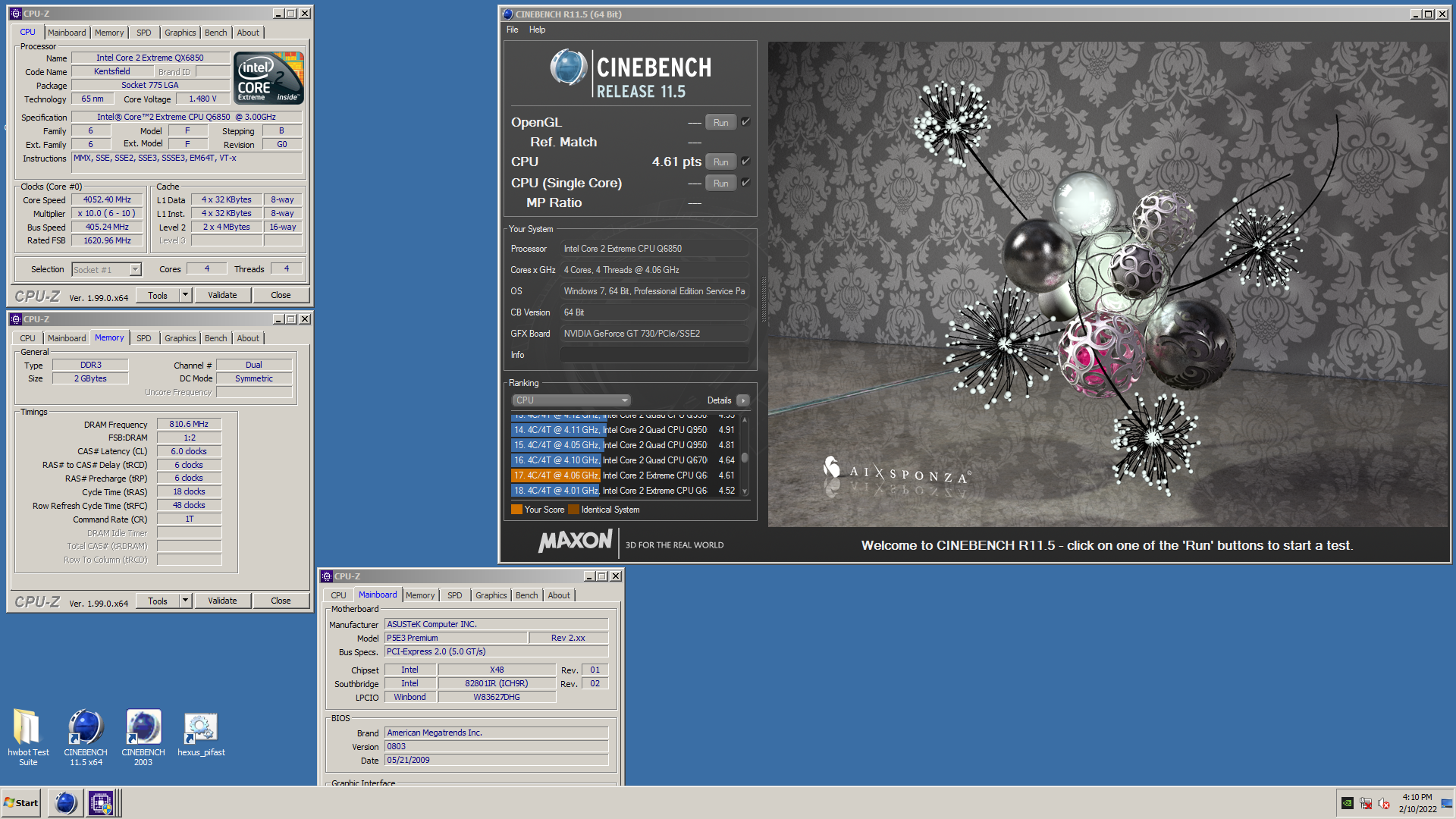Screen dimensions: 1456x819
Task: Select ranking entry 17 at 4.06 GHz
Action: point(625,475)
